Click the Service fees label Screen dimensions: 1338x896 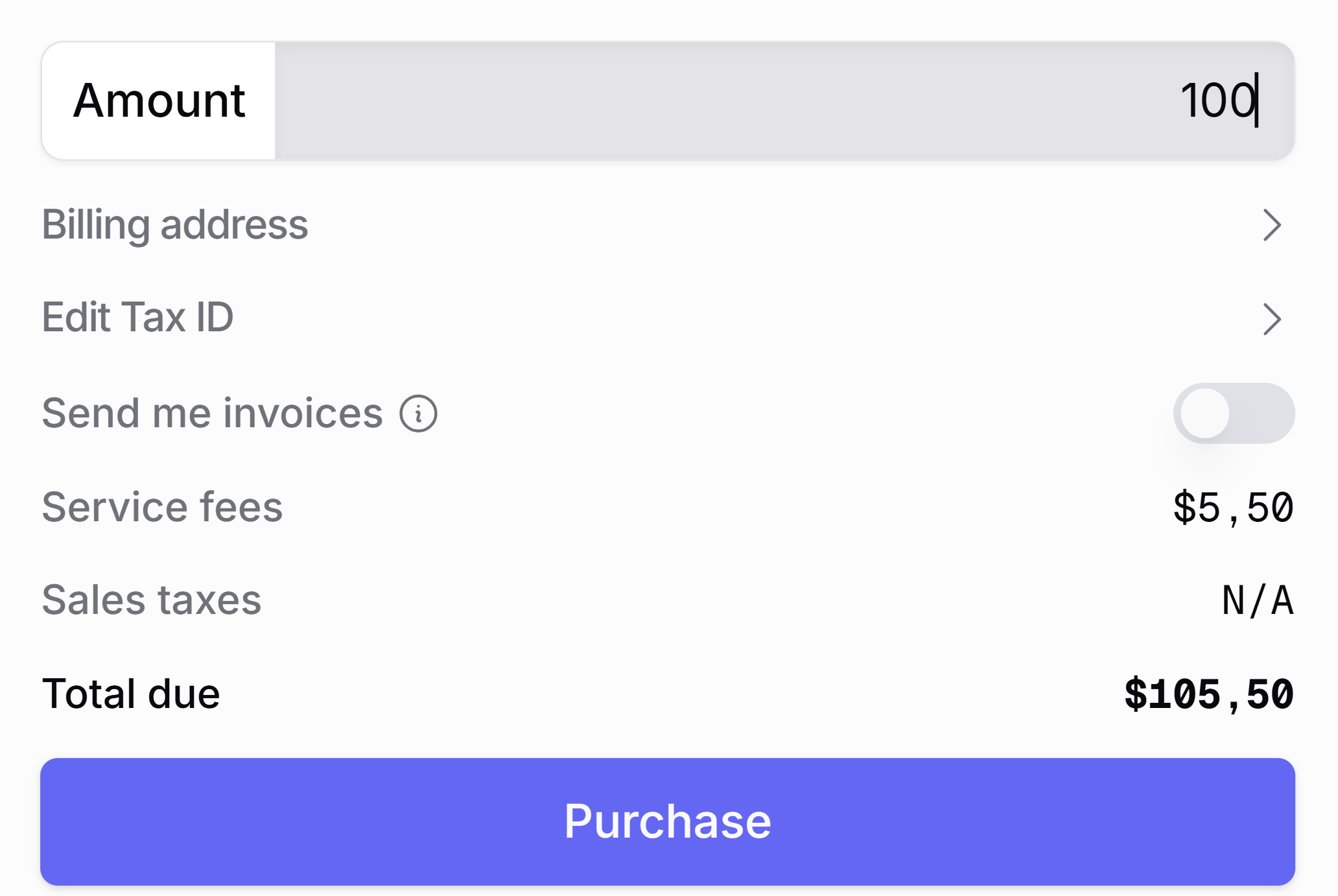[x=162, y=507]
